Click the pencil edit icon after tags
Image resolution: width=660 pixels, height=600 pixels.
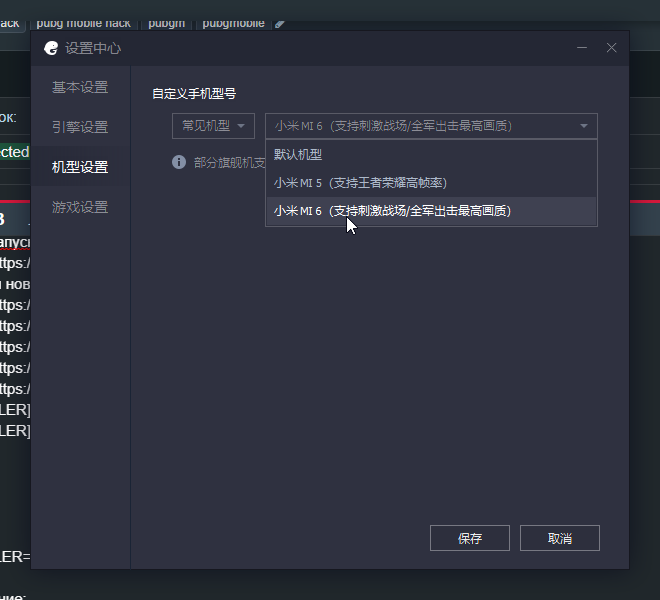(x=280, y=24)
